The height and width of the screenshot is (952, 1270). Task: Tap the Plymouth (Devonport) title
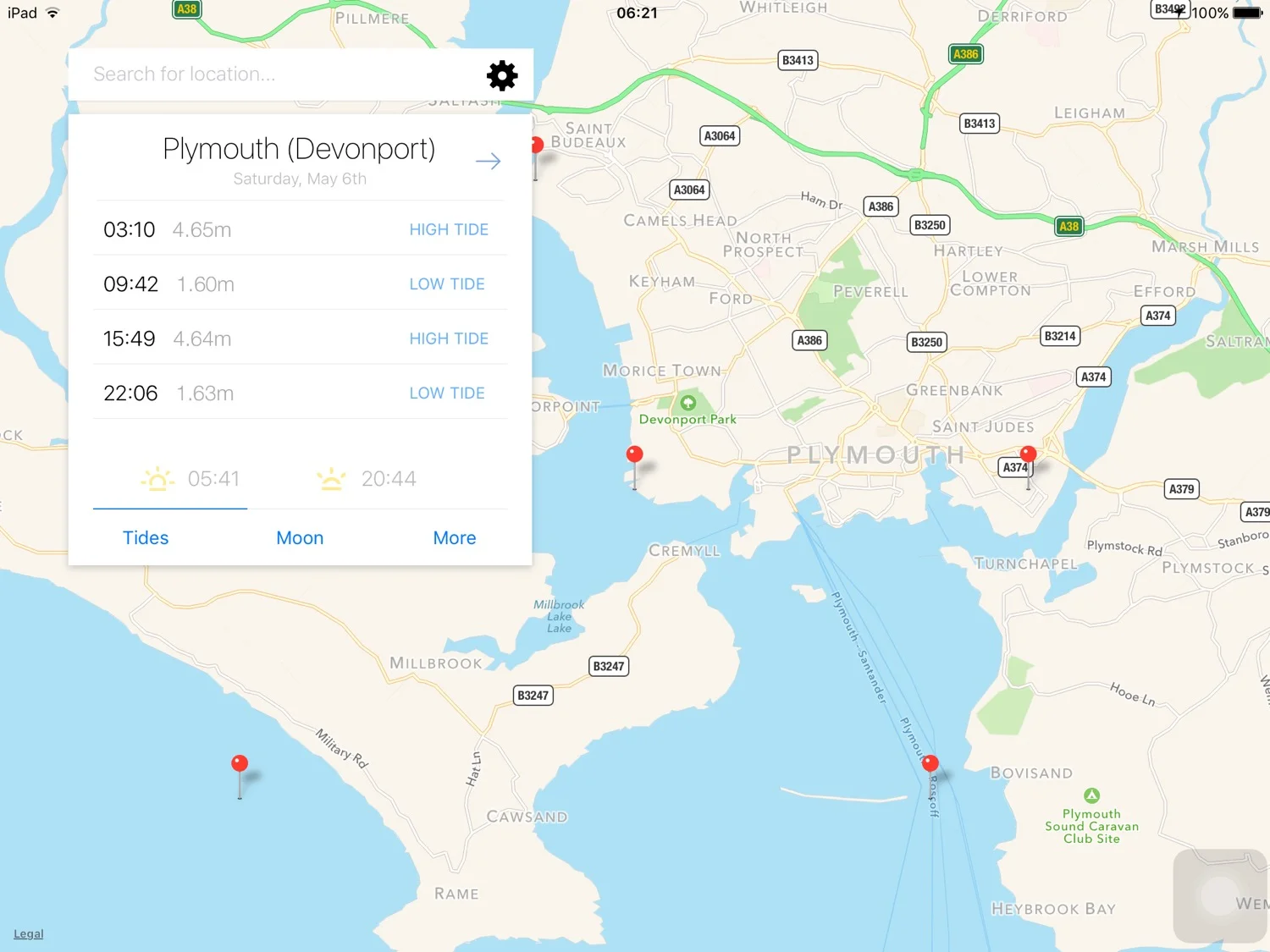tap(299, 149)
